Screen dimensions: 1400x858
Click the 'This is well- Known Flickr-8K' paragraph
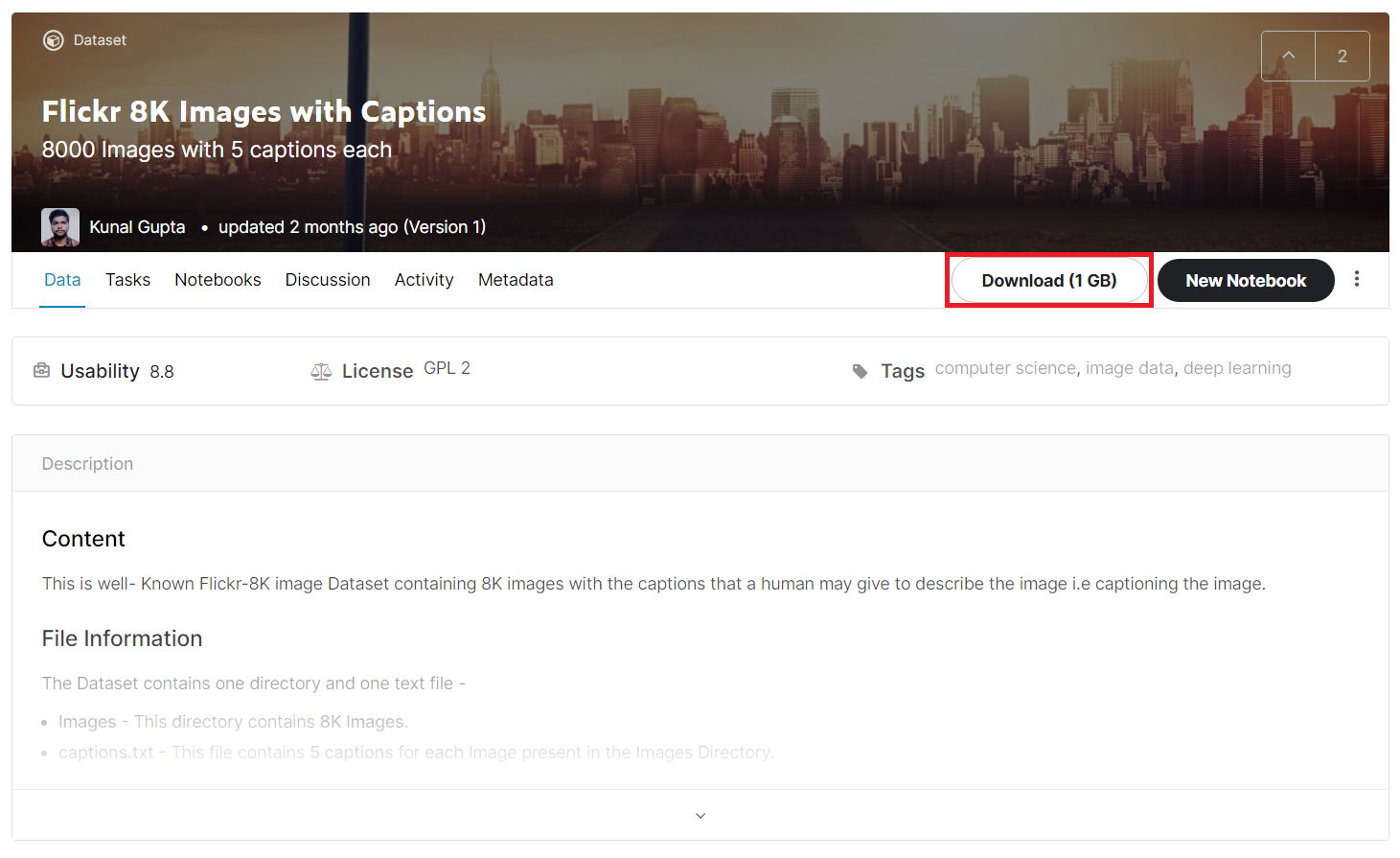[654, 584]
